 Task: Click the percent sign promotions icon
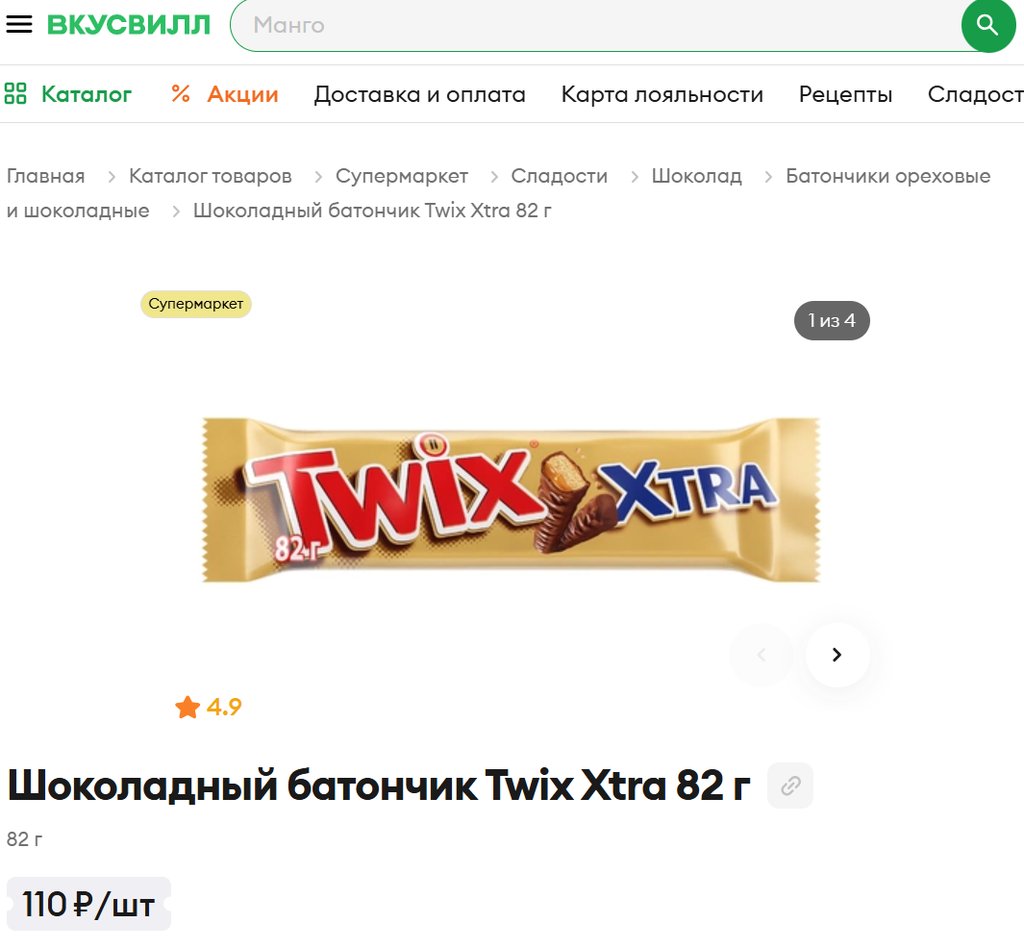[x=181, y=93]
